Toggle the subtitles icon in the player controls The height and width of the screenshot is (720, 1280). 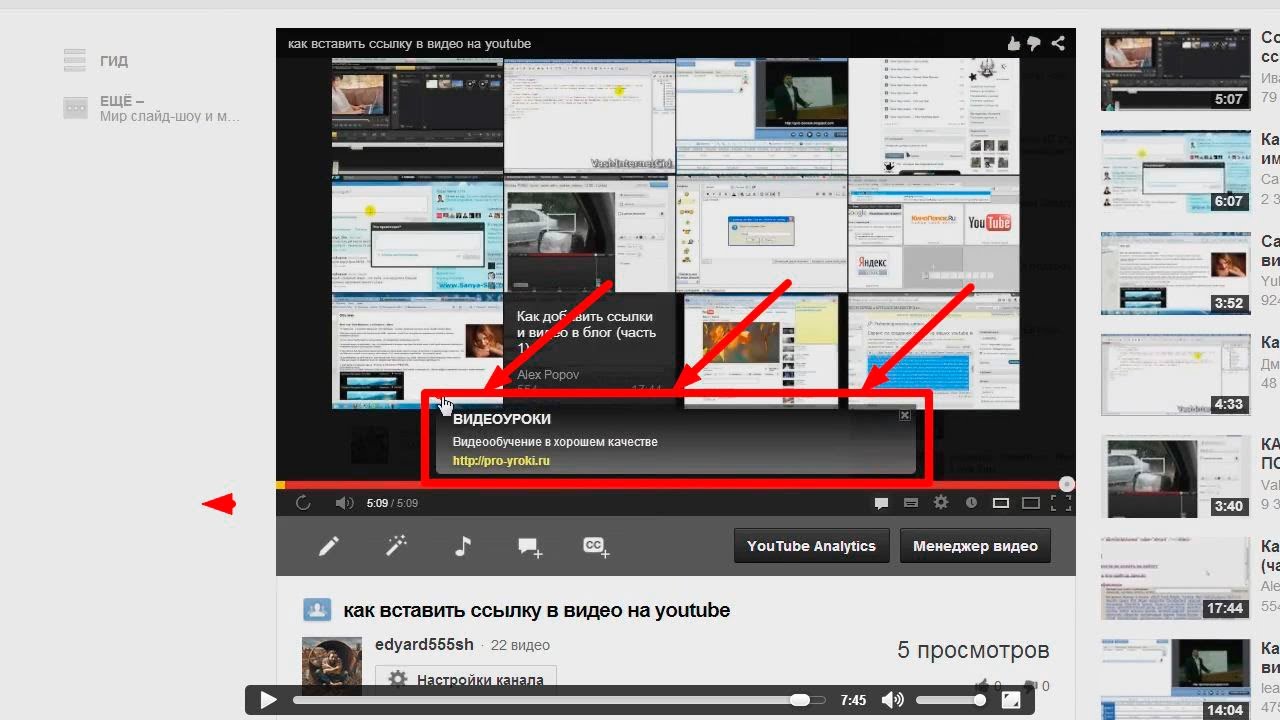tap(911, 503)
